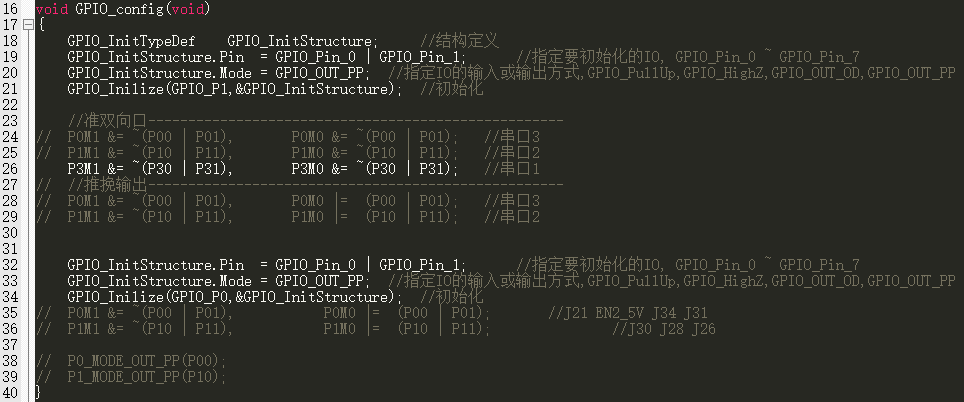Click the closing brace on line 40
Viewport: 964px width, 402px height.
pyautogui.click(x=39, y=393)
